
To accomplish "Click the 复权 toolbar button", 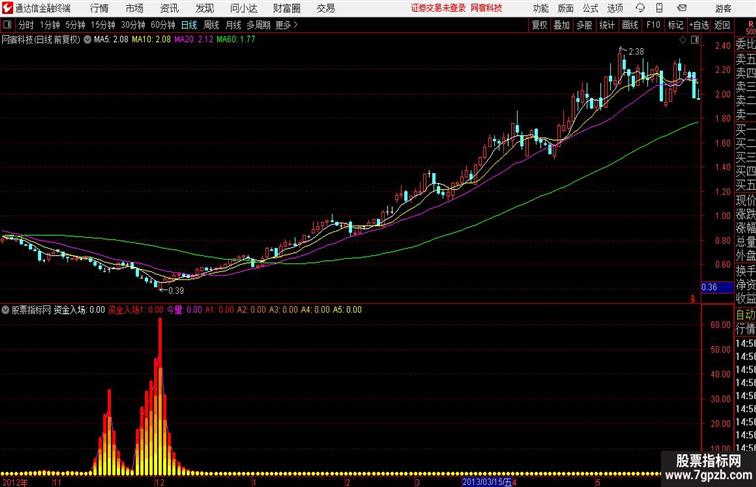I will [540, 25].
